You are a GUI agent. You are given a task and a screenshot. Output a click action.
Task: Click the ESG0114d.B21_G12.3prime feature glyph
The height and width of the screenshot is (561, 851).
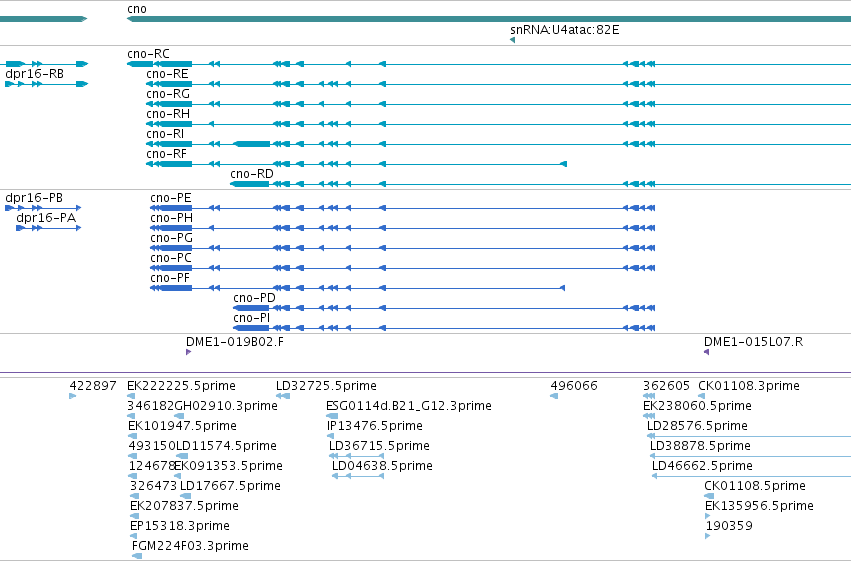pyautogui.click(x=332, y=416)
